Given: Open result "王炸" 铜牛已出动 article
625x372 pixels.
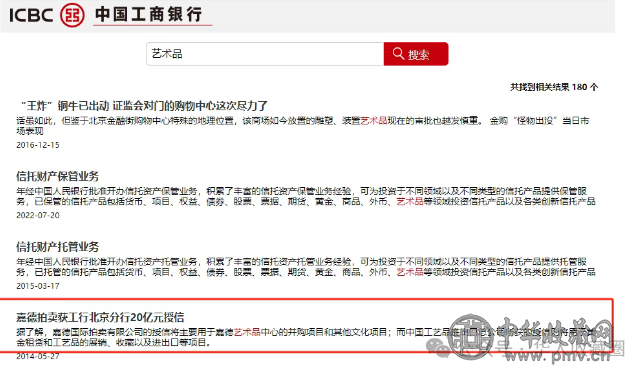Looking at the screenshot, I should click(x=144, y=106).
